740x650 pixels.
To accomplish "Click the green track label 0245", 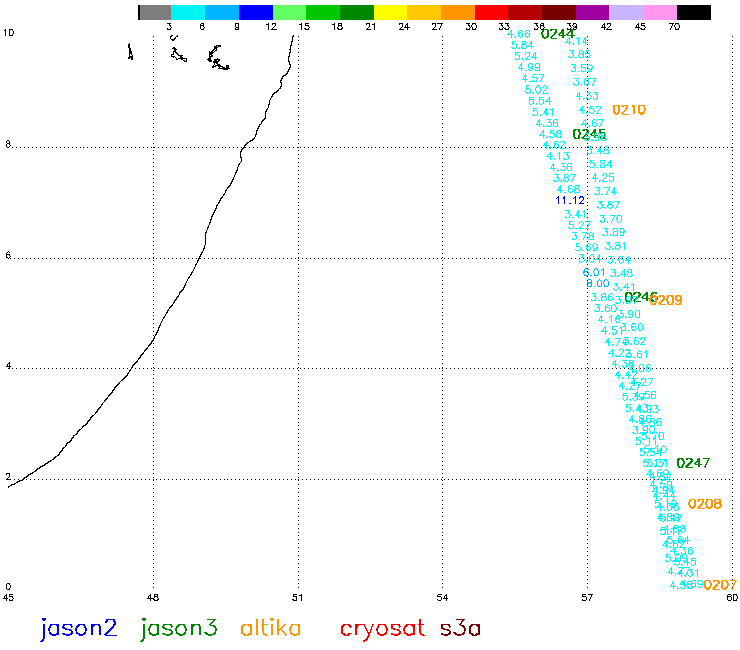I will point(589,134).
